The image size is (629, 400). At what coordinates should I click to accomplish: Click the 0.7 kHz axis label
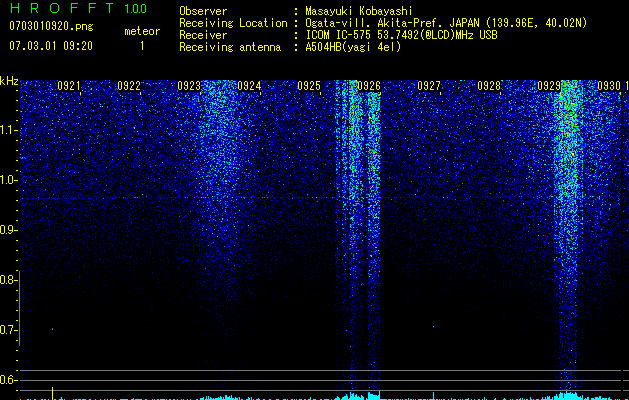tap(8, 330)
